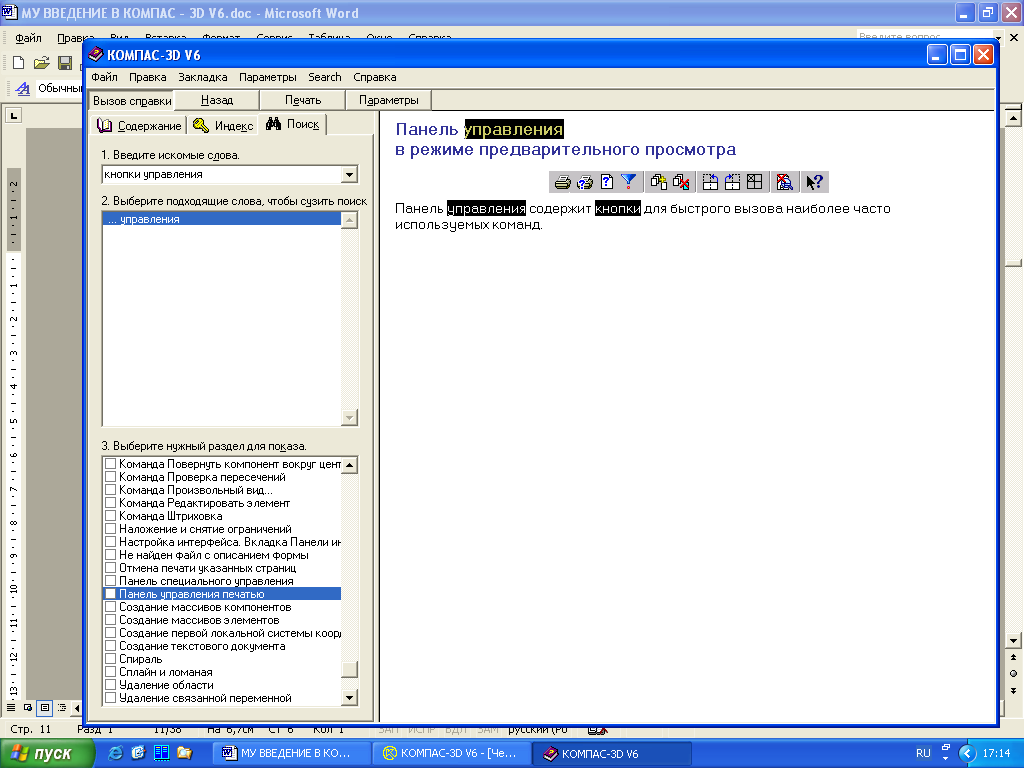Open the Закладка menu in help window
The width and height of the screenshot is (1024, 768).
203,77
